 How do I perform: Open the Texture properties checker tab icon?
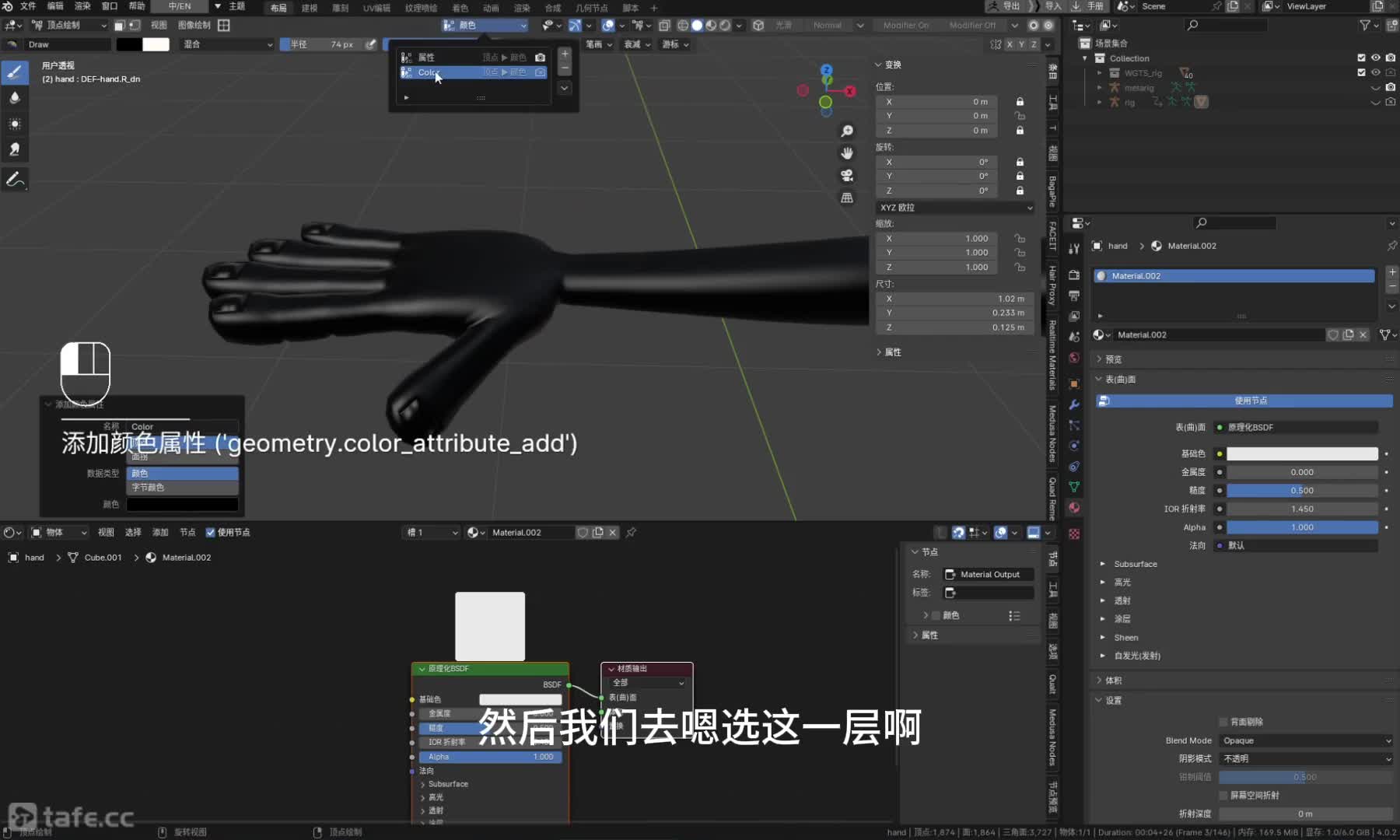click(x=1074, y=534)
